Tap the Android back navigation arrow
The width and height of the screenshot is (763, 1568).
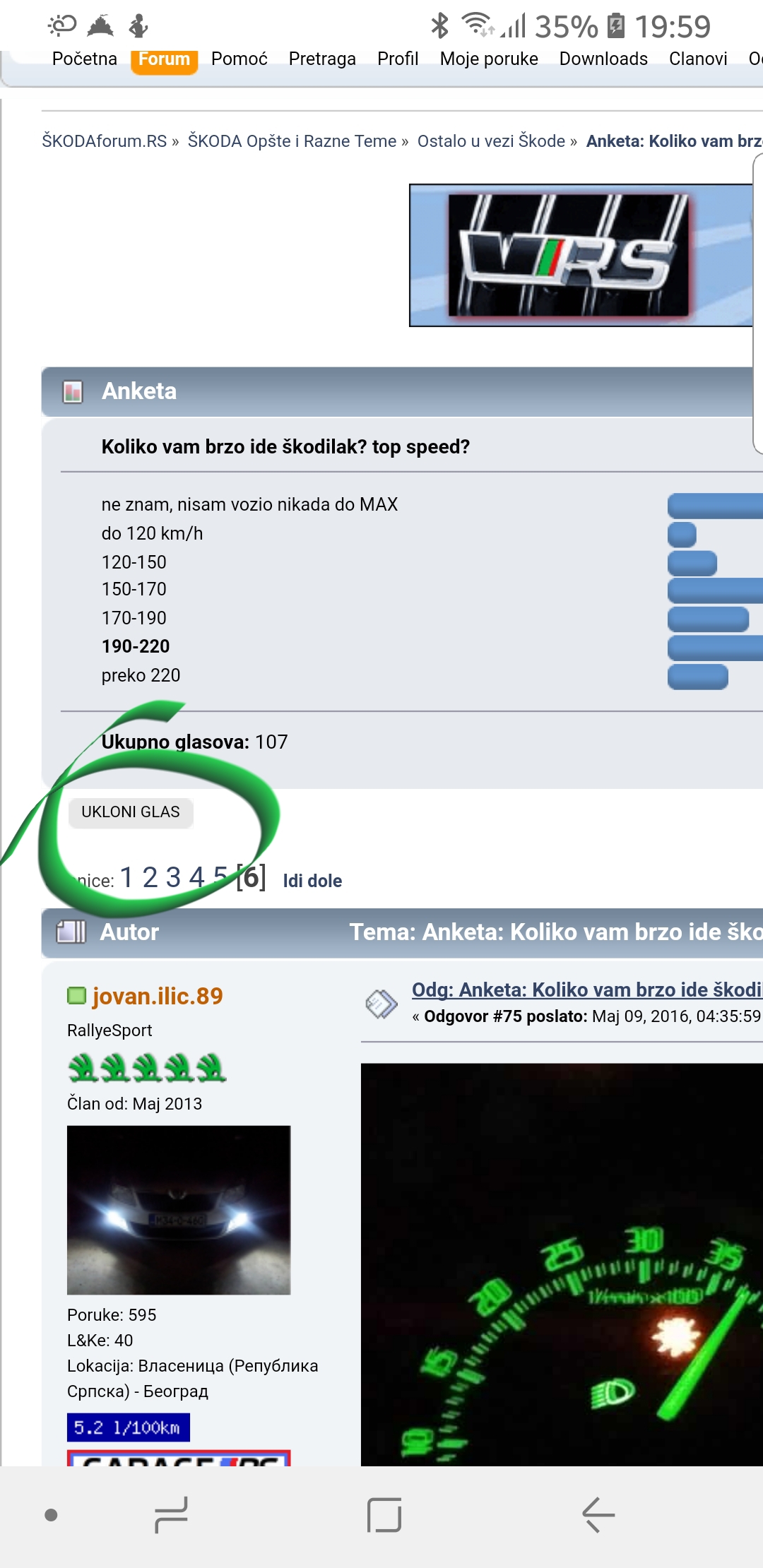point(598,1515)
